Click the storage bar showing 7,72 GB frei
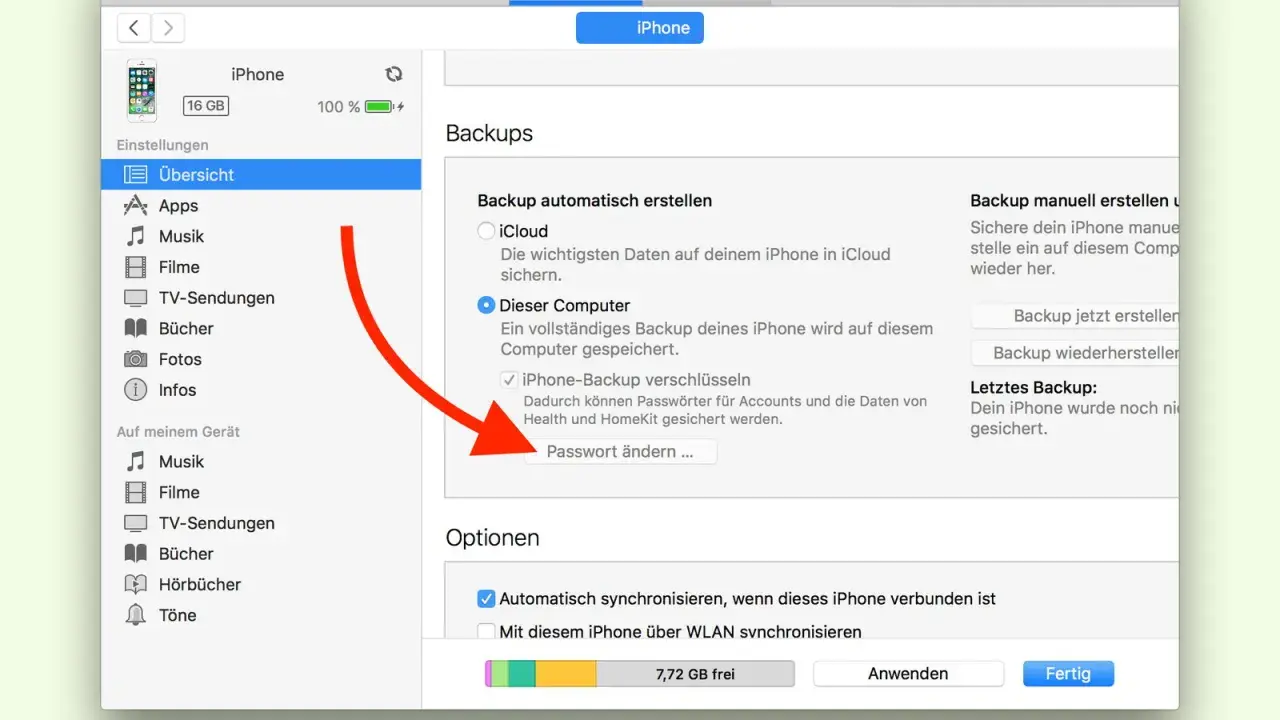The height and width of the screenshot is (720, 1280). (640, 674)
